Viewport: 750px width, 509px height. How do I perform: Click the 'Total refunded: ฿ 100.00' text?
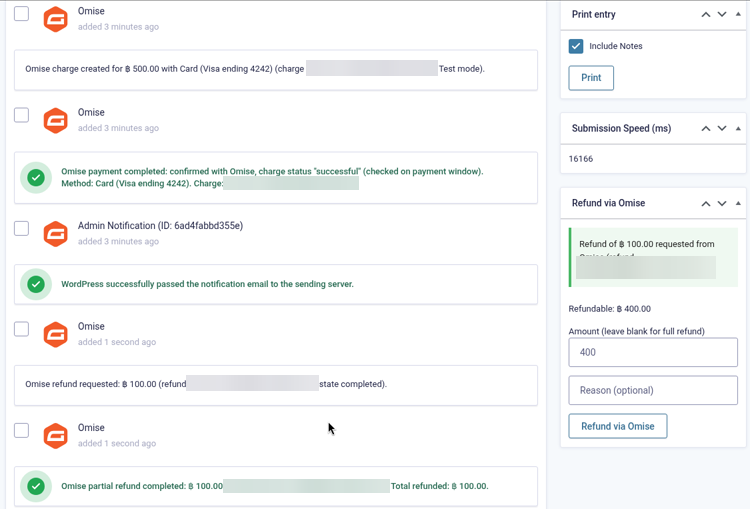pyautogui.click(x=440, y=486)
